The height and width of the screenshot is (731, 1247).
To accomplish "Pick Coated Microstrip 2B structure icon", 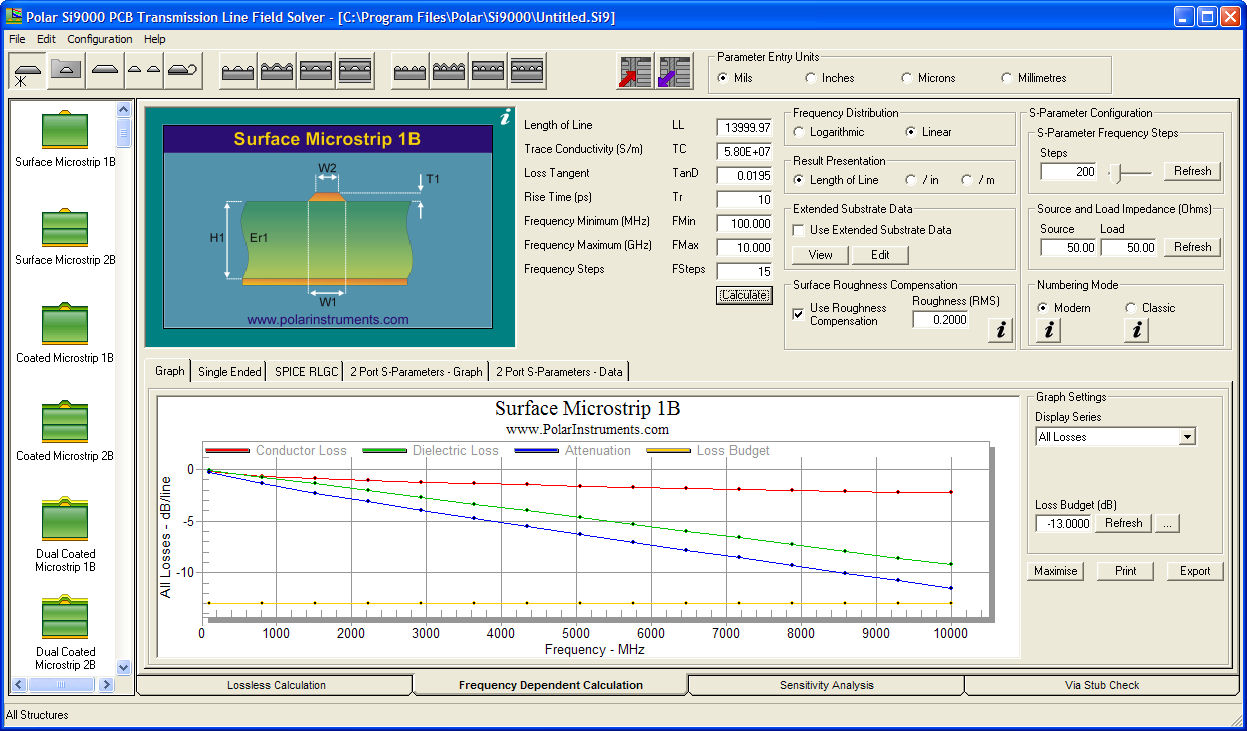I will (65, 422).
